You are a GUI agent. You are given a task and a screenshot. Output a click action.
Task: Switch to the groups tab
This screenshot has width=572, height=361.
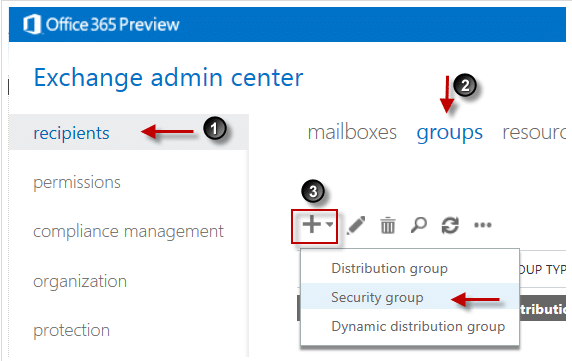449,133
